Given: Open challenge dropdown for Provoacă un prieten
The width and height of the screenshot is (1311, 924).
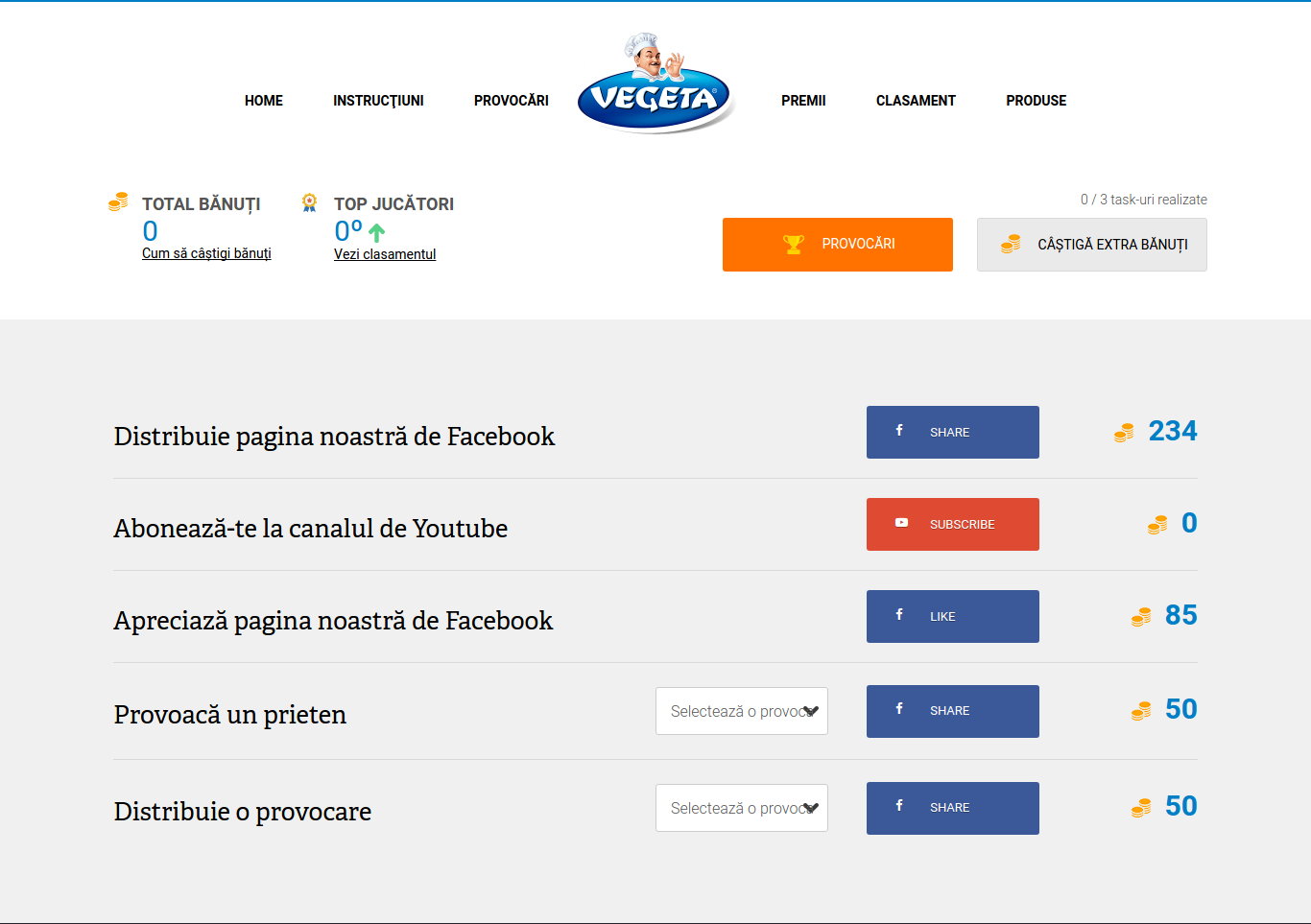Looking at the screenshot, I should (x=742, y=711).
